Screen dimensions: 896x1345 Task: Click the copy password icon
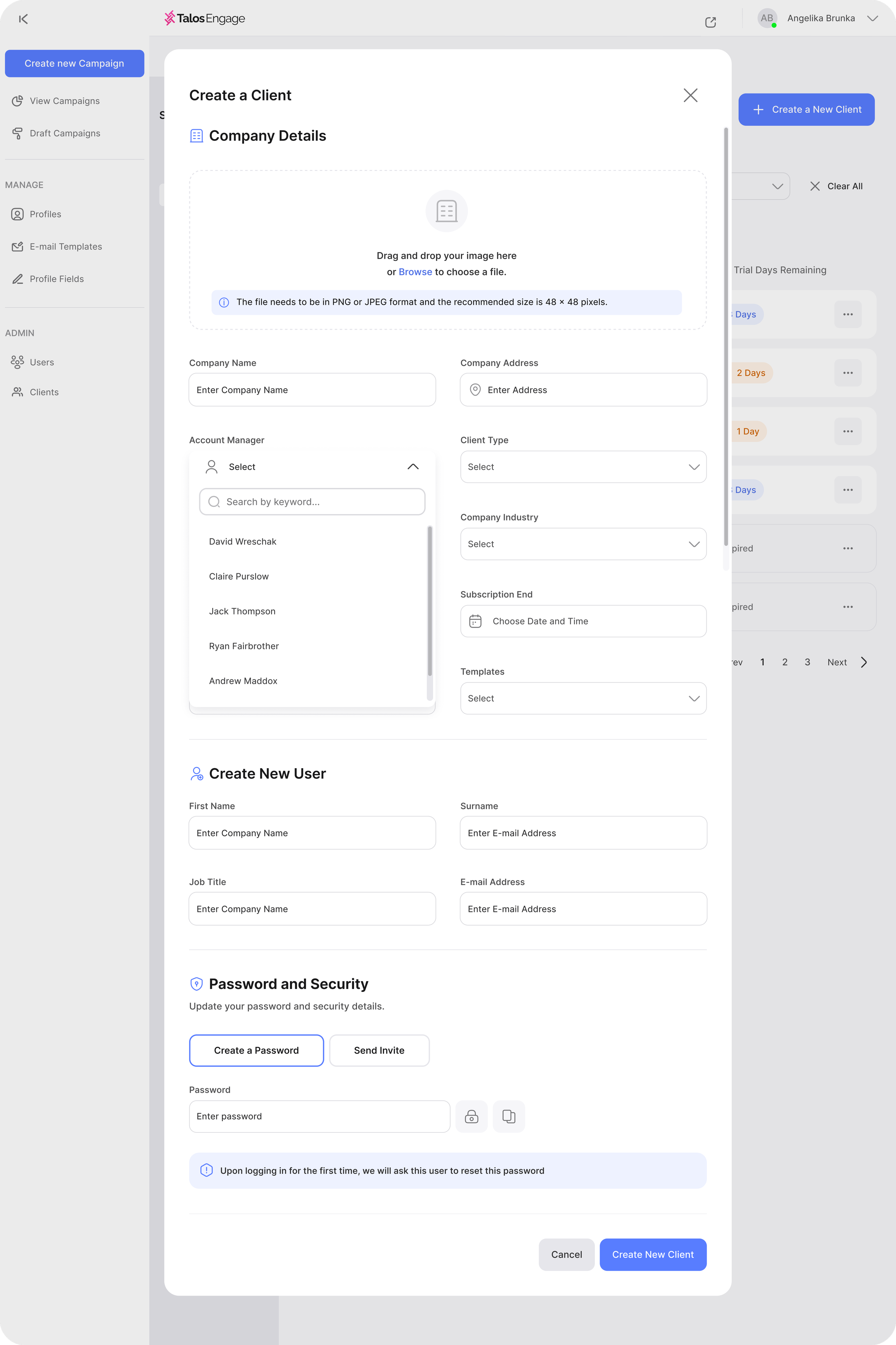[509, 1116]
